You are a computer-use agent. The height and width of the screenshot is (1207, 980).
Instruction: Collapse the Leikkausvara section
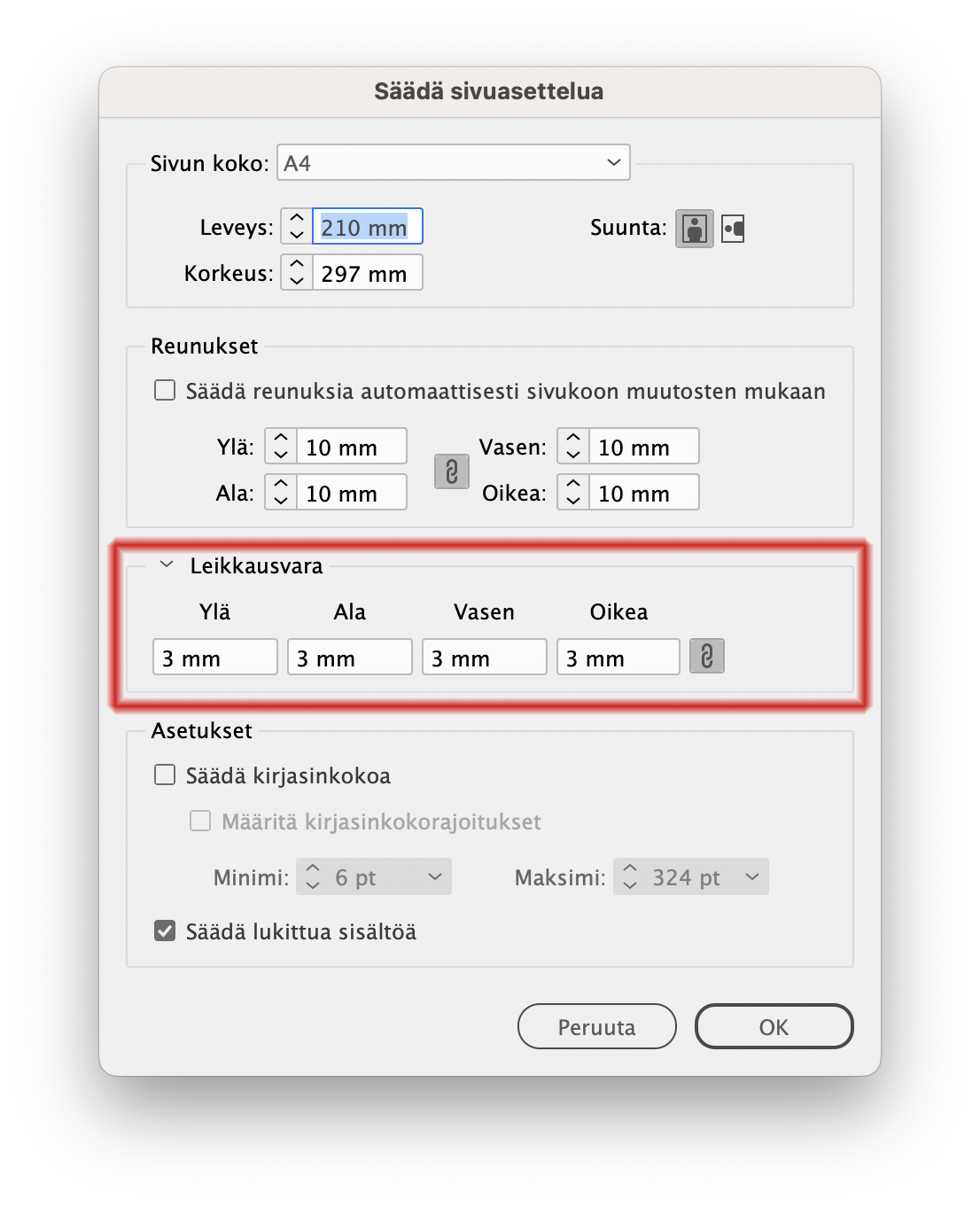(x=165, y=565)
